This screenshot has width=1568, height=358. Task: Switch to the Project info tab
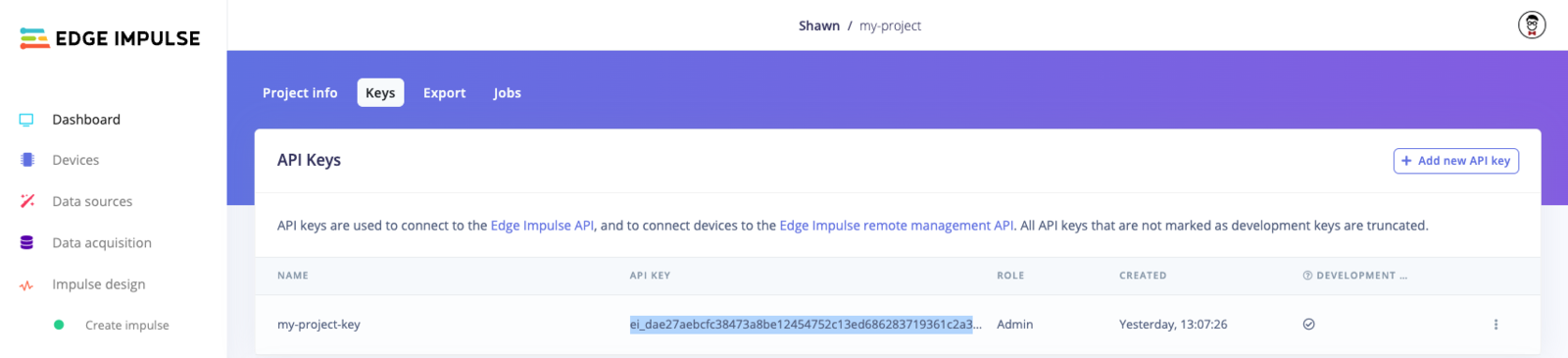tap(300, 93)
